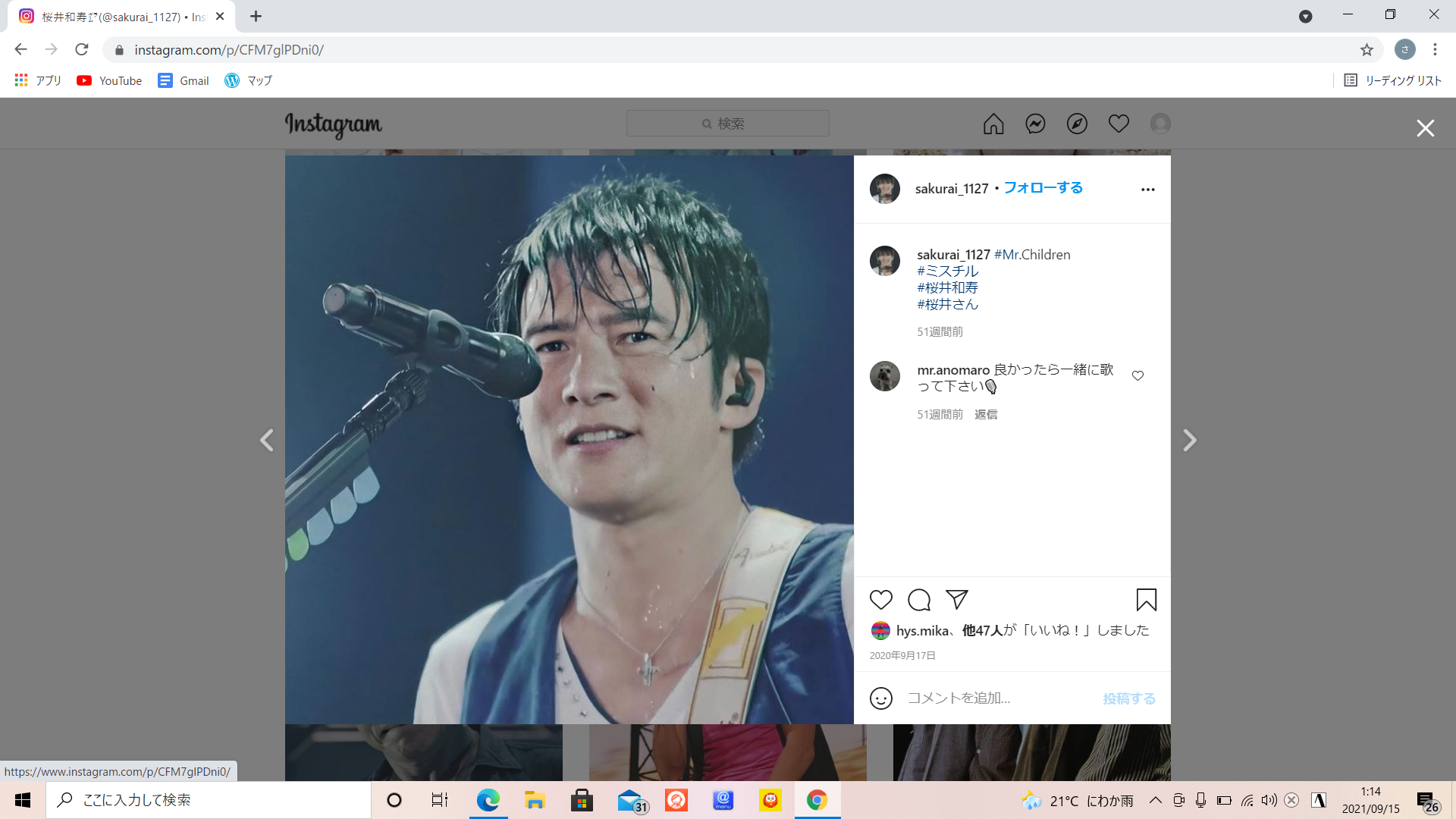Open sakurai_1127 avatar in post header

pyautogui.click(x=885, y=189)
